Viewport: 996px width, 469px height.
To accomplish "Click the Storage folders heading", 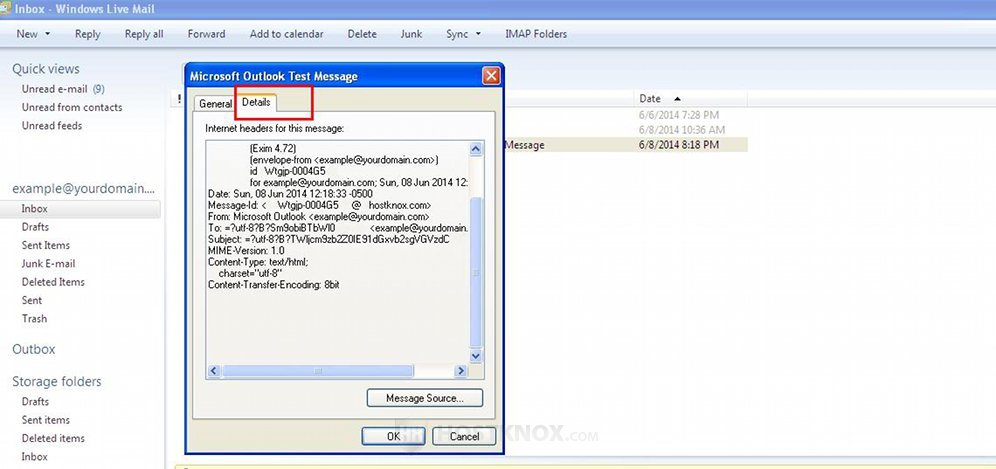I will [x=57, y=381].
